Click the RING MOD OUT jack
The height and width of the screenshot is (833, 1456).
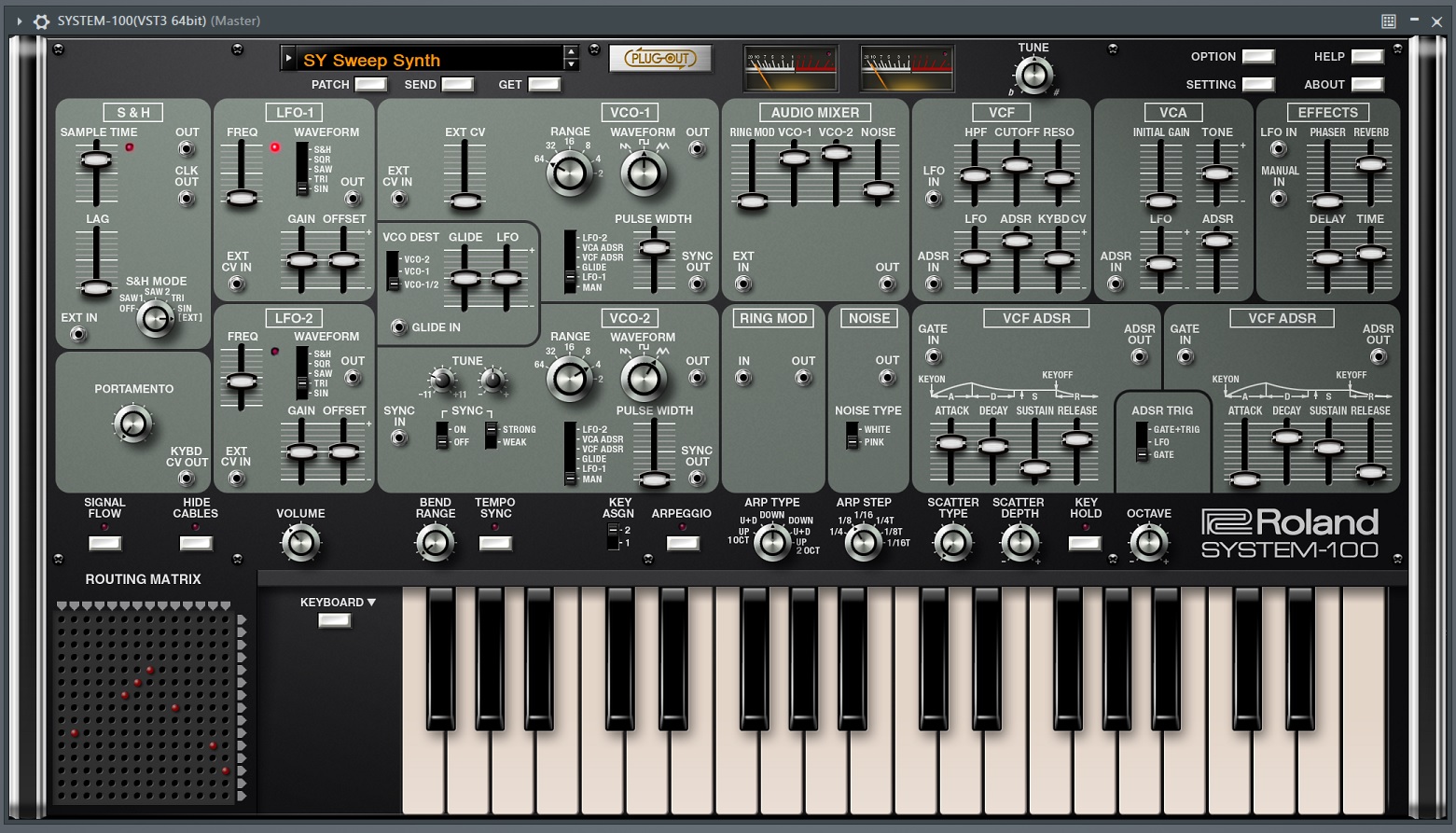click(803, 378)
